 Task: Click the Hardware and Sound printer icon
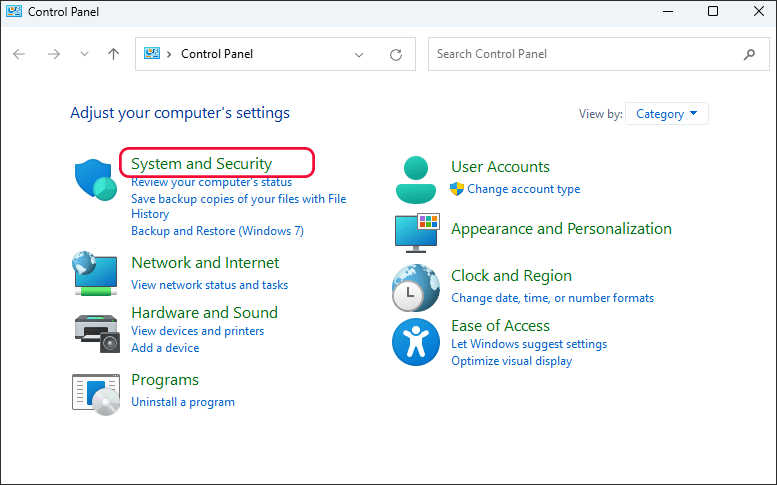(x=96, y=331)
